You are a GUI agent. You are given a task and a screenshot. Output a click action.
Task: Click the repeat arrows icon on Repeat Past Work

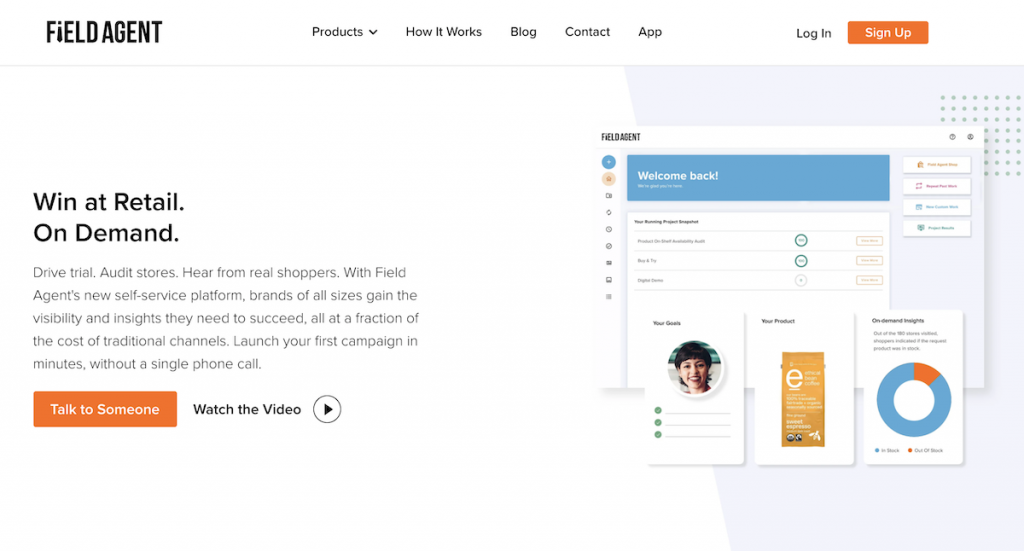919,186
